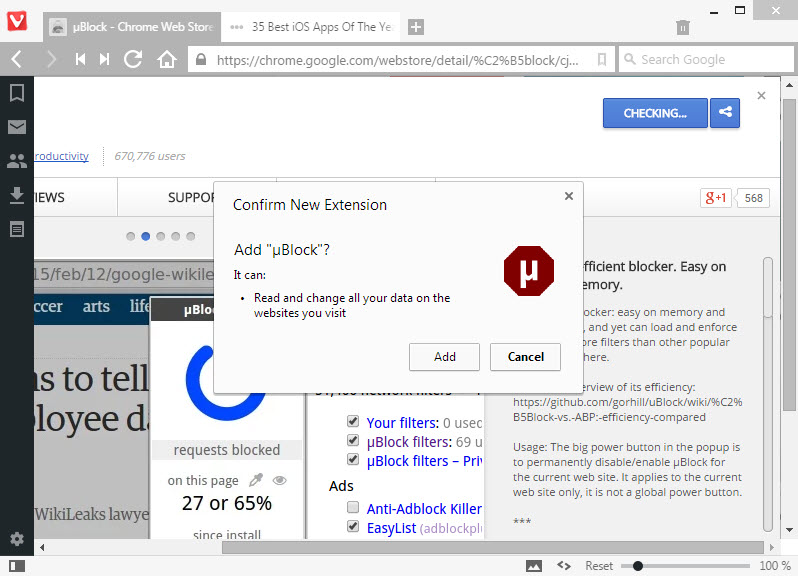Click the 100 % zoom value

coord(775,566)
